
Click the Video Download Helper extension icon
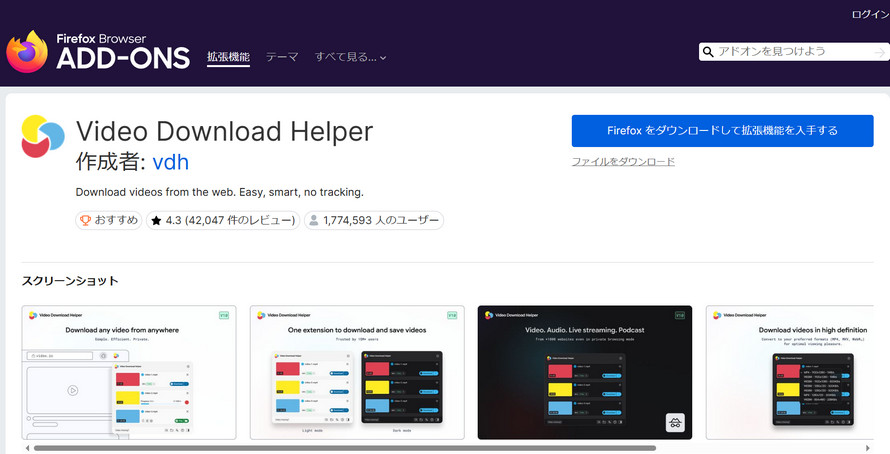[x=43, y=136]
